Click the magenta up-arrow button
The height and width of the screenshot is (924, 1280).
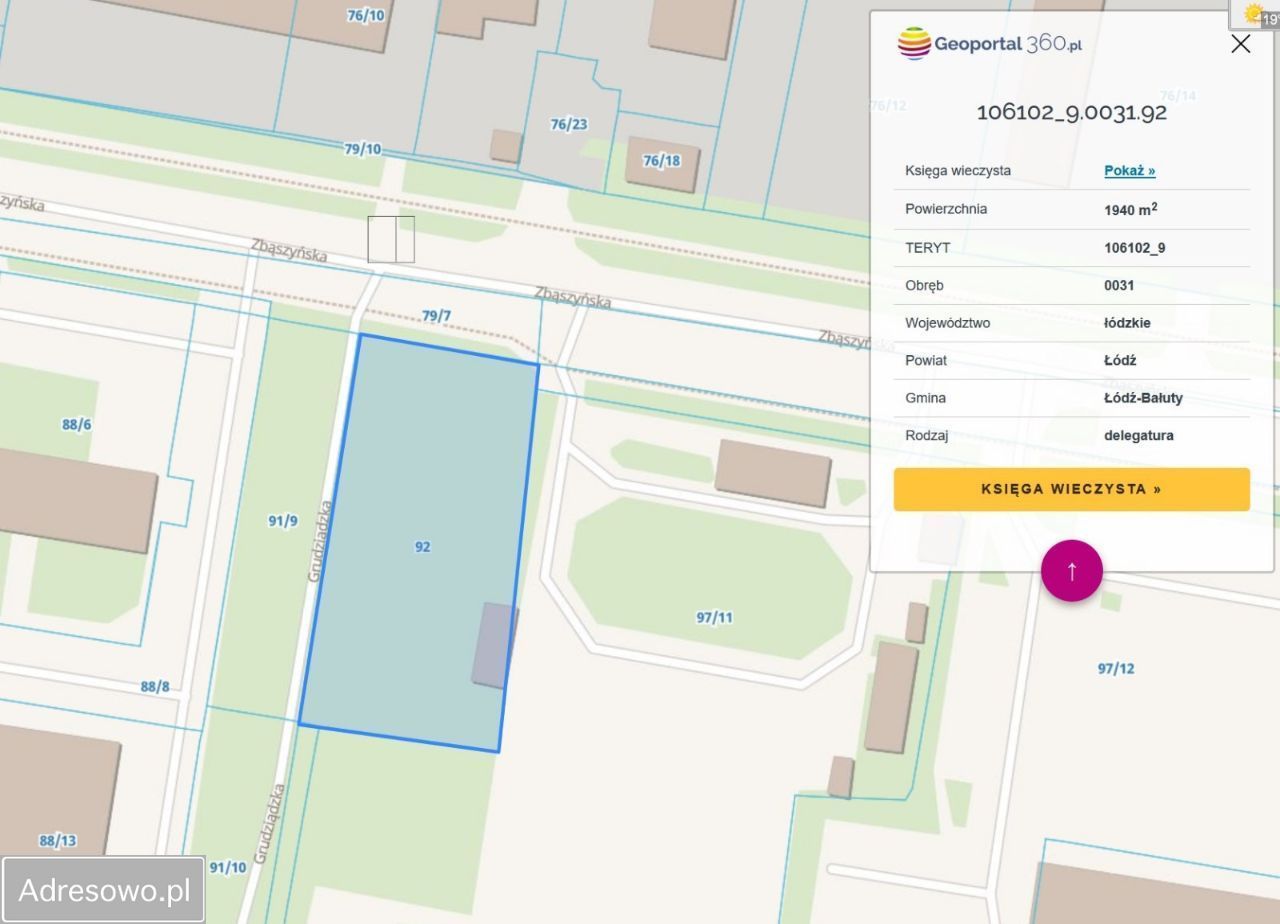[x=1072, y=571]
